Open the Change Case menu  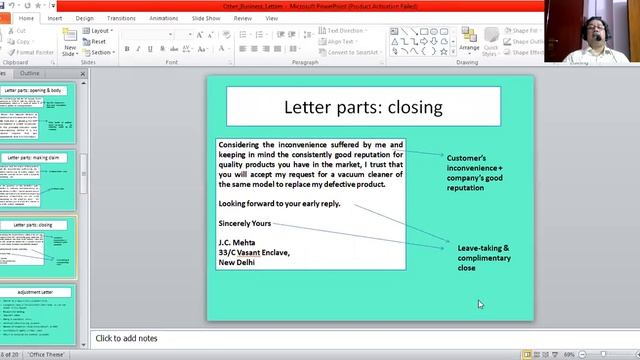pos(202,49)
